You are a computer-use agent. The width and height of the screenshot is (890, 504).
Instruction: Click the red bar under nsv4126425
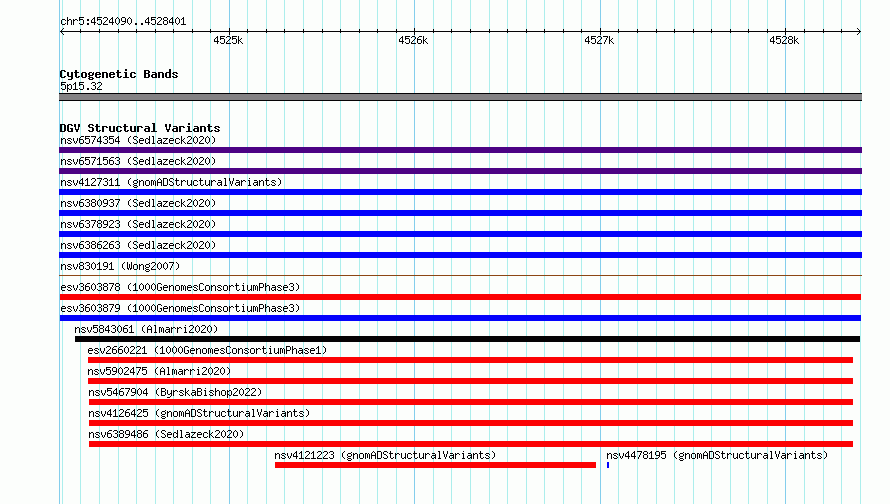pos(471,423)
